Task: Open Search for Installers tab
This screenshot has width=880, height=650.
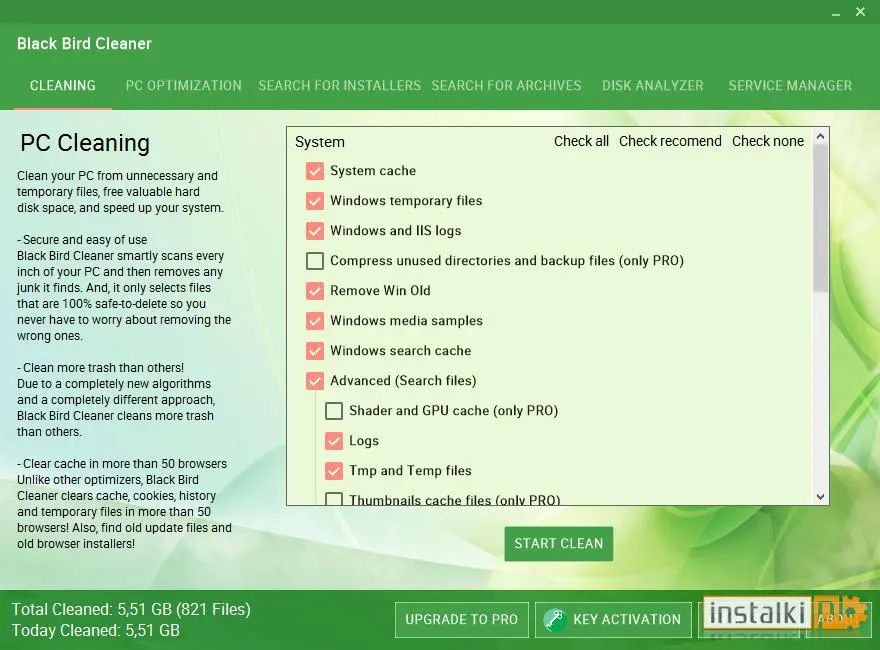Action: click(340, 85)
